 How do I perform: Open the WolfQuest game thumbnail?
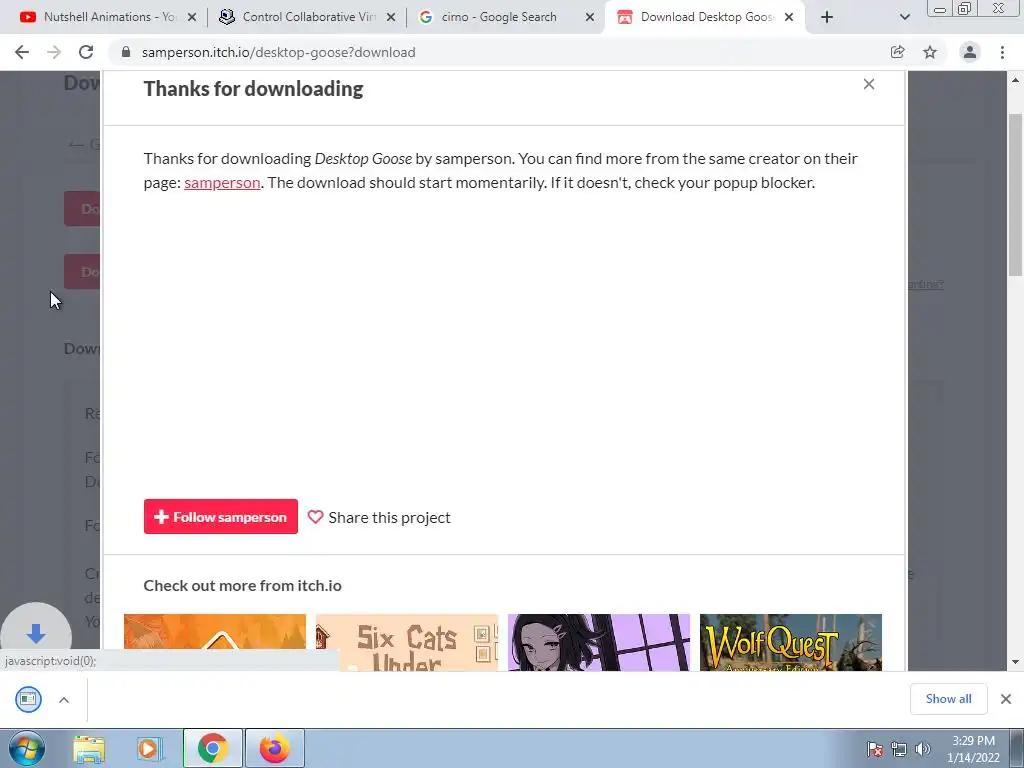pyautogui.click(x=791, y=642)
